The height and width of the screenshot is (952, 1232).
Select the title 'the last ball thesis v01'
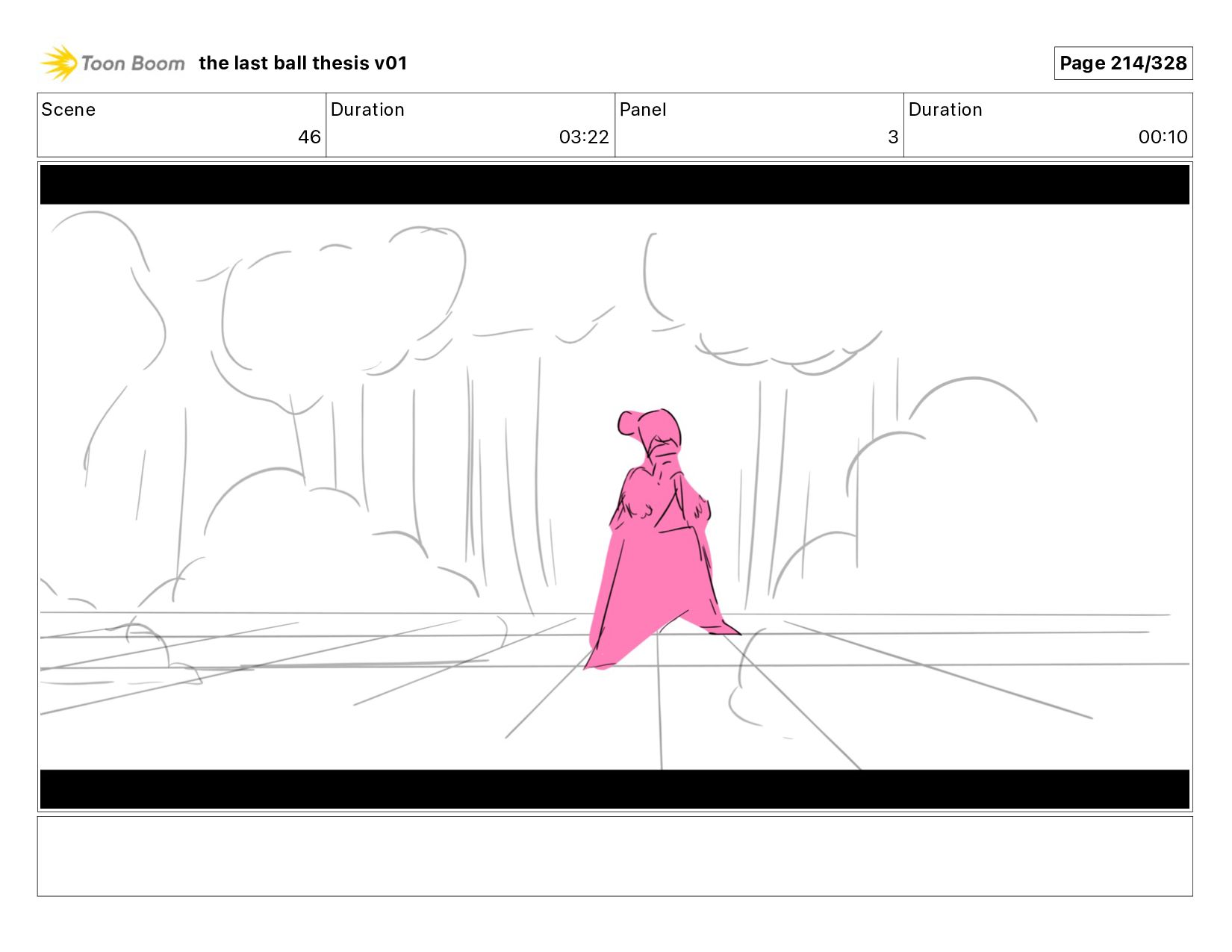pos(303,63)
